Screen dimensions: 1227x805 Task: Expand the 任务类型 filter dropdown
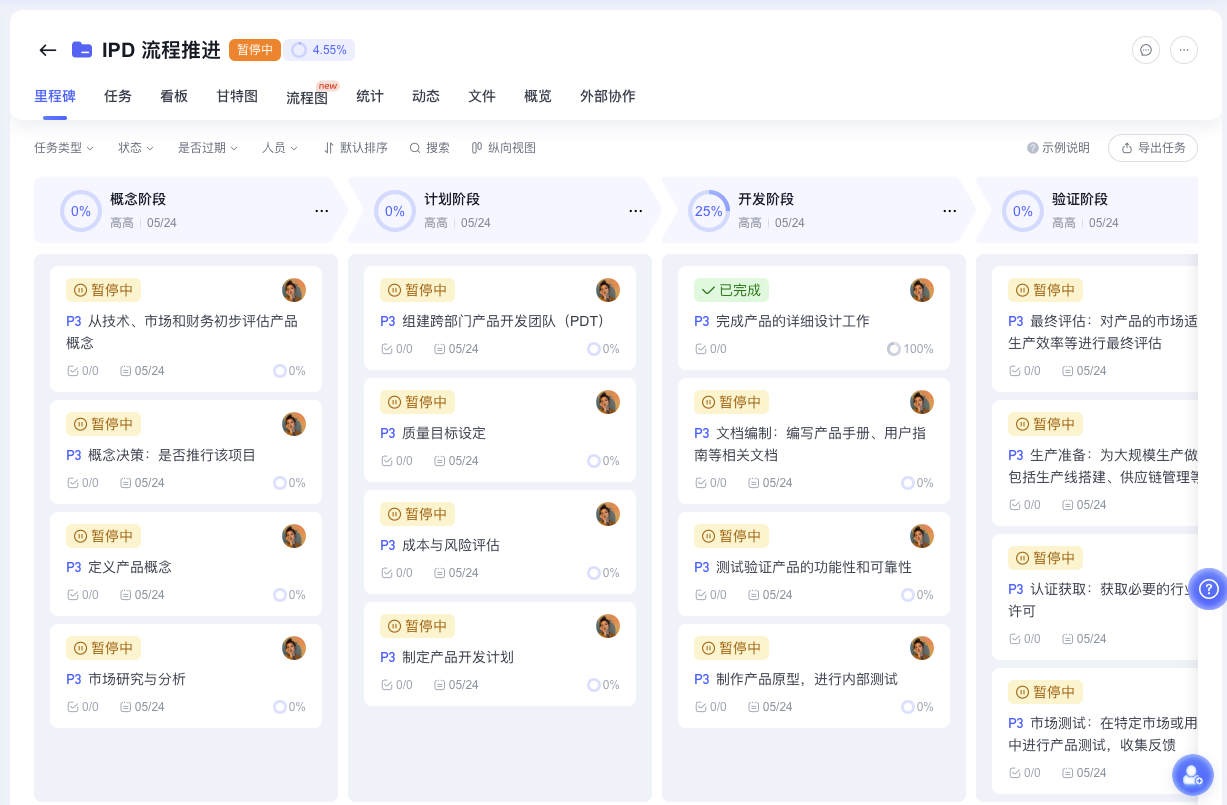64,148
